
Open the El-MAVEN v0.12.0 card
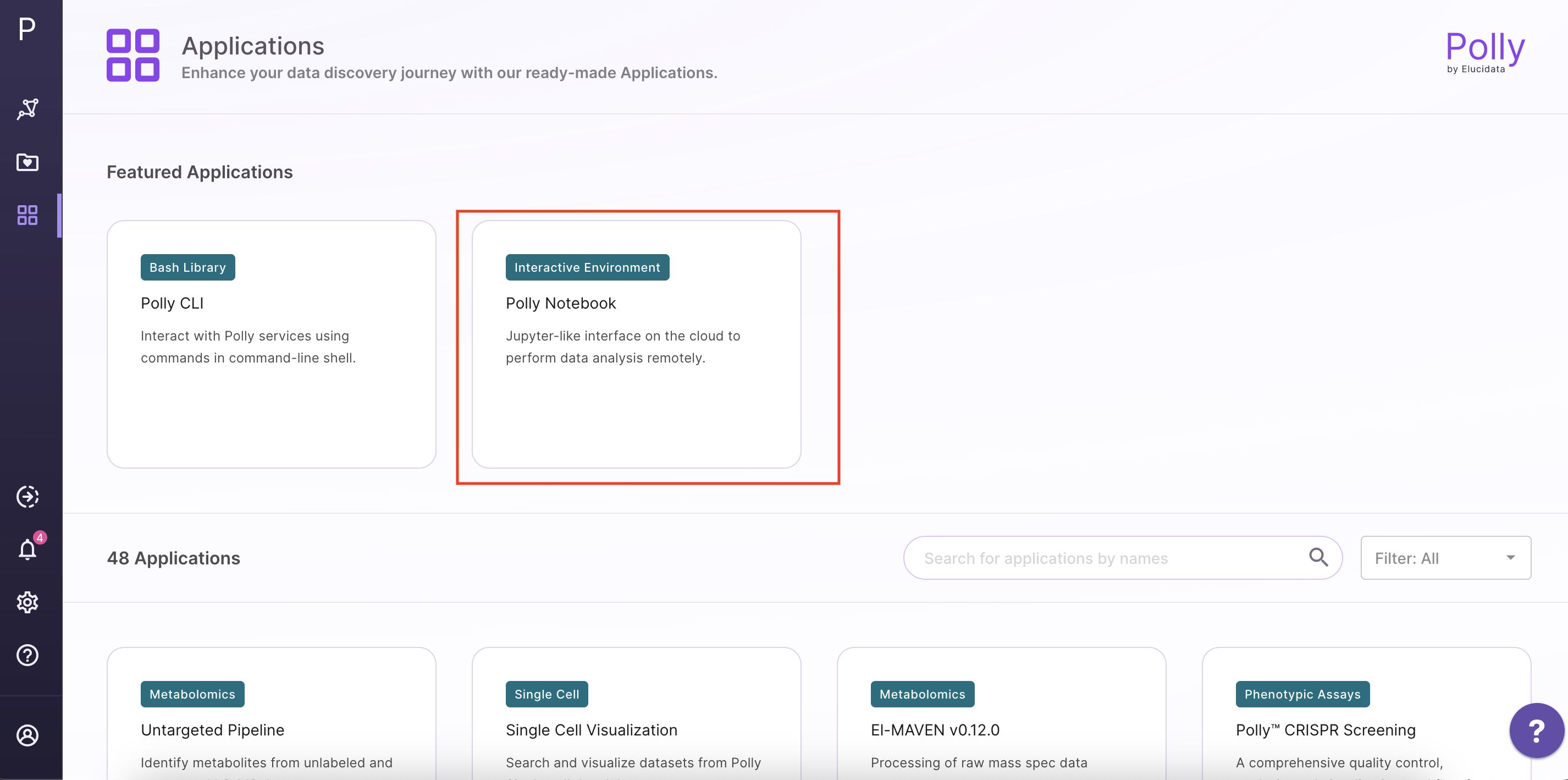1001,713
